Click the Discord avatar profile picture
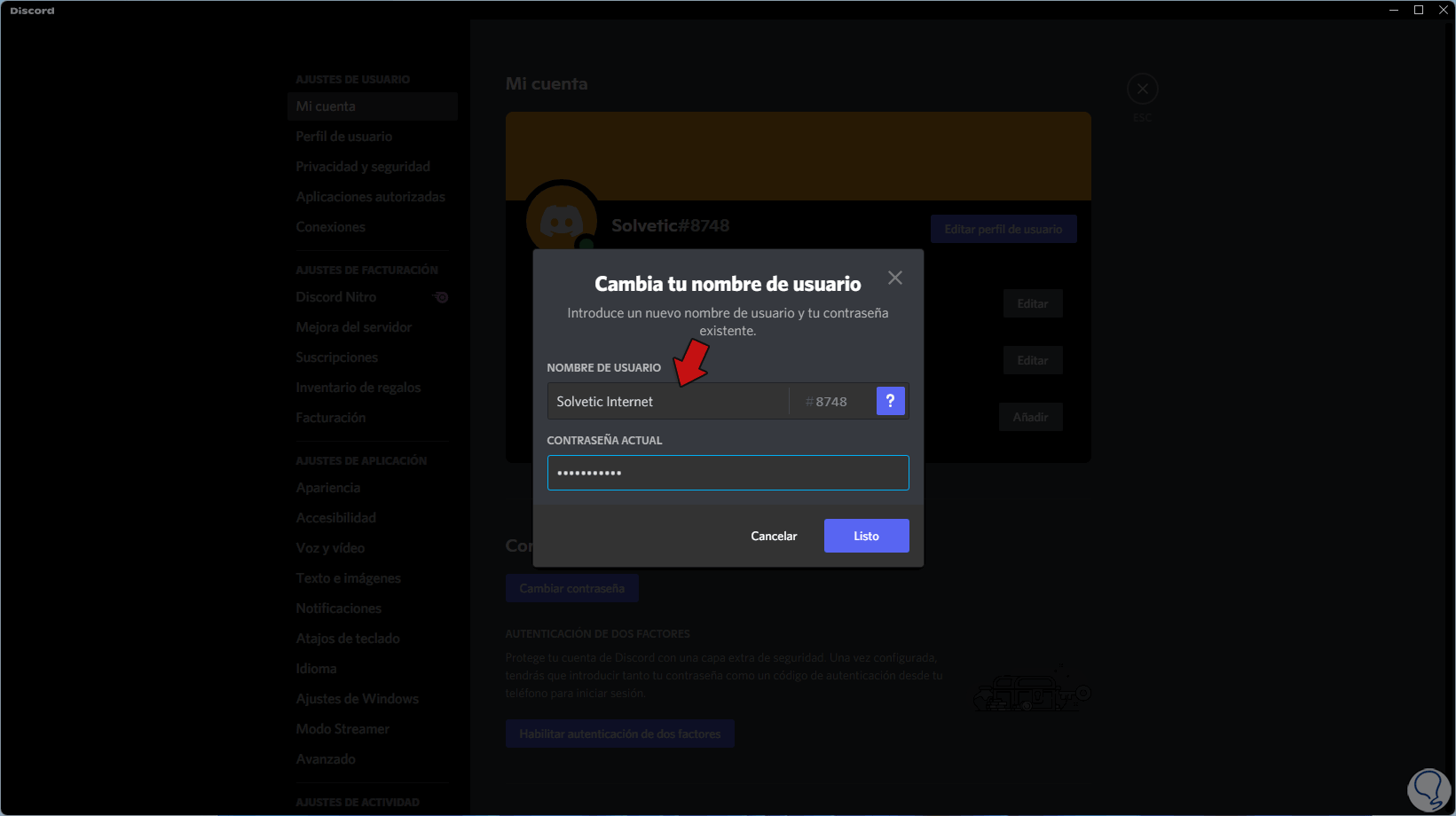The width and height of the screenshot is (1456, 816). click(562, 219)
